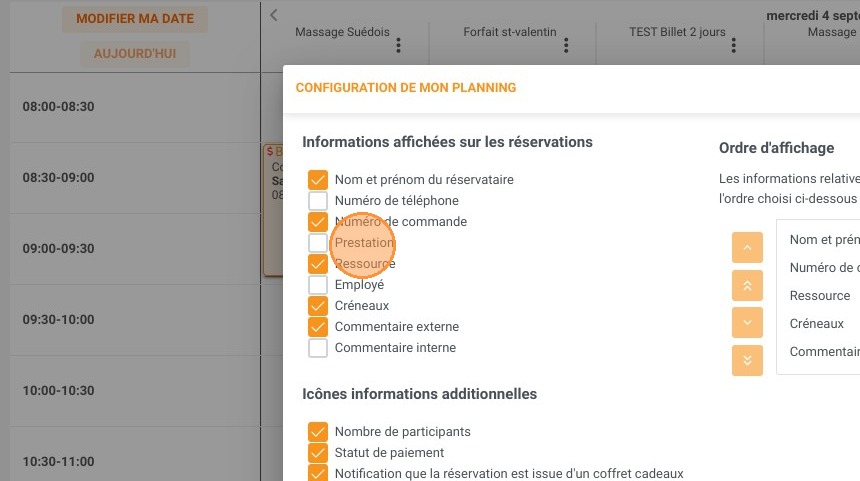Go to previous columns with left chevron
This screenshot has height=481, width=860.
click(x=274, y=15)
